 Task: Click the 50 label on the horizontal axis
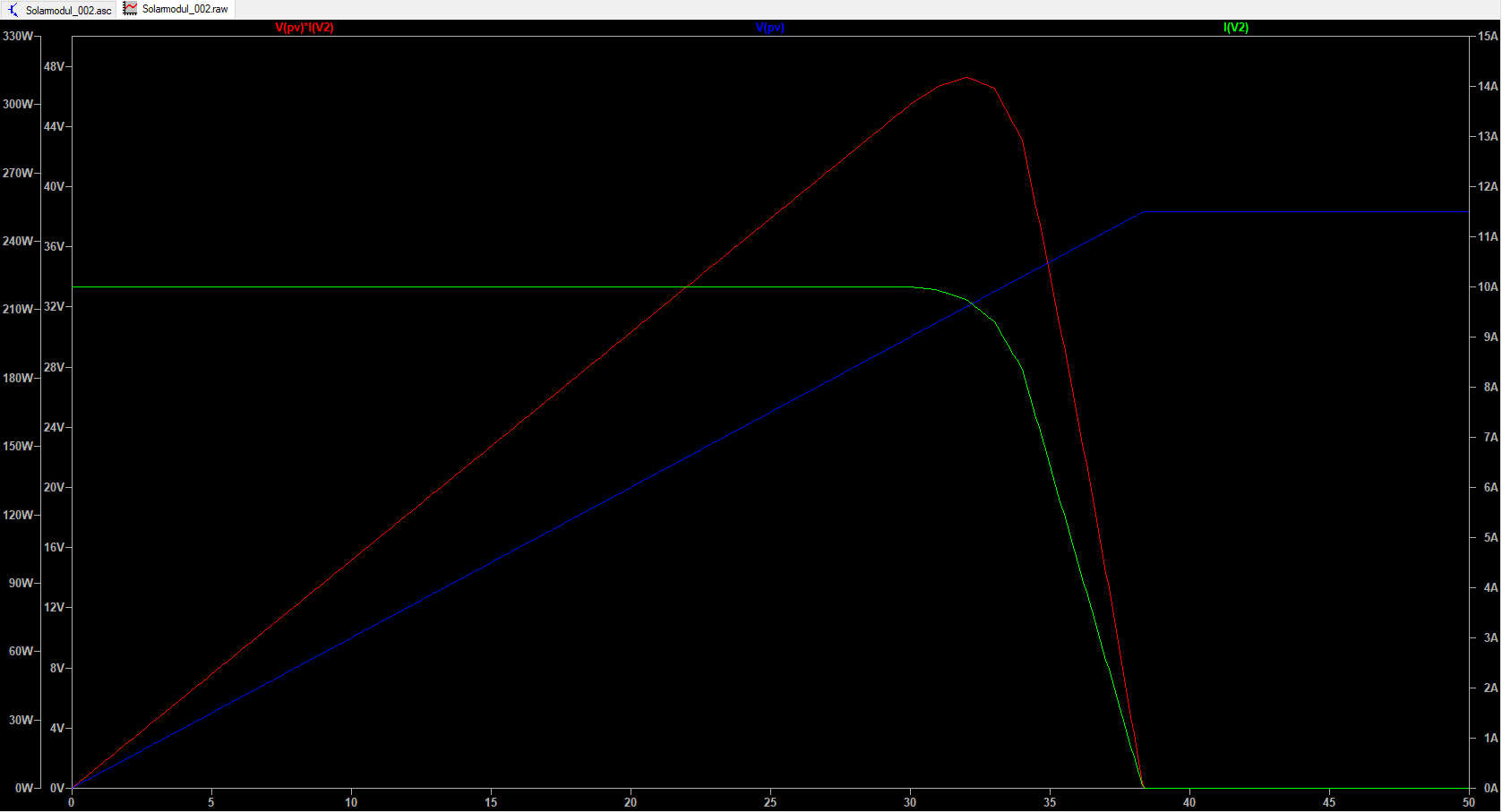pyautogui.click(x=1469, y=802)
